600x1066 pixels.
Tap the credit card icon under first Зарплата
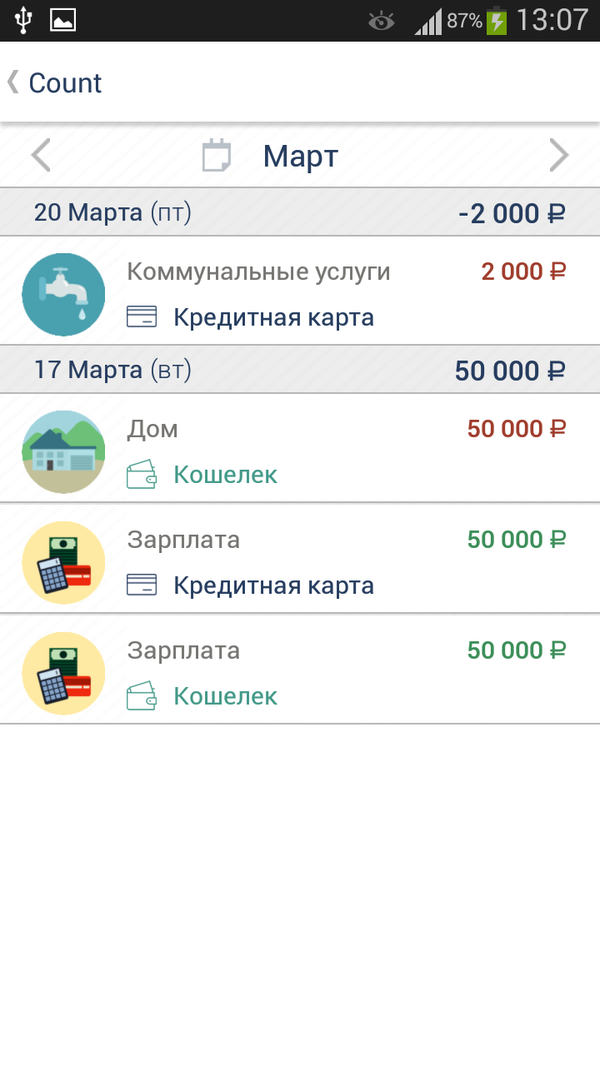142,585
